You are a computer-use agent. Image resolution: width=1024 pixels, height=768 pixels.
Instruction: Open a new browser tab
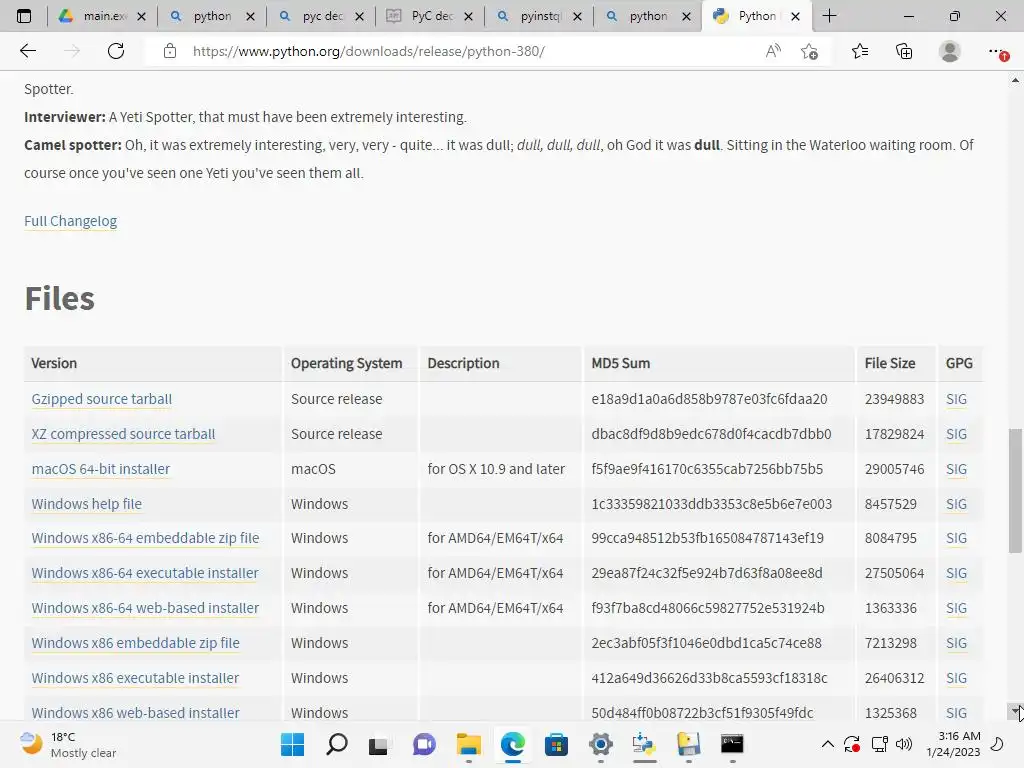tap(829, 16)
